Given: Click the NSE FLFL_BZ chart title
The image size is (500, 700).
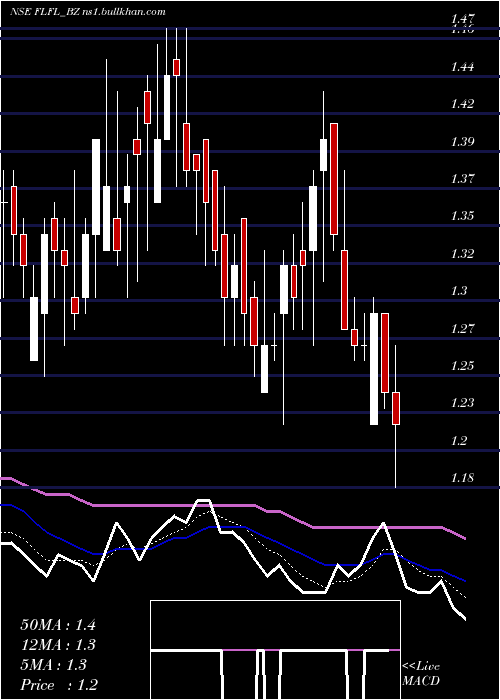Looking at the screenshot, I should [x=88, y=12].
